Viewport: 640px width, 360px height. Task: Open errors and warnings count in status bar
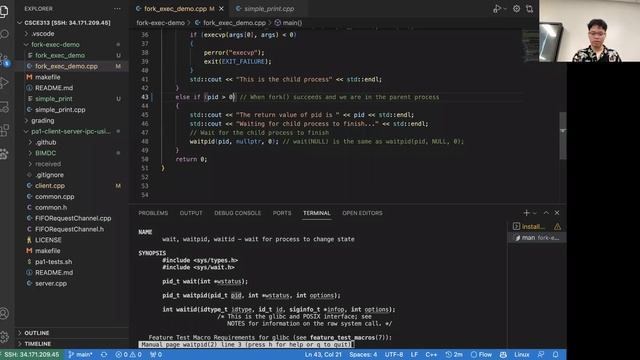pyautogui.click(x=128, y=355)
